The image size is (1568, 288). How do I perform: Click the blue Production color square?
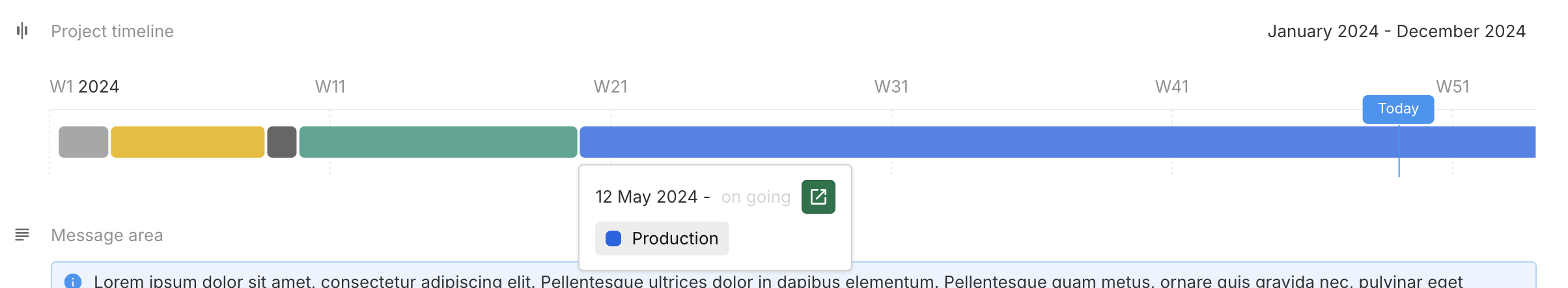click(x=613, y=238)
